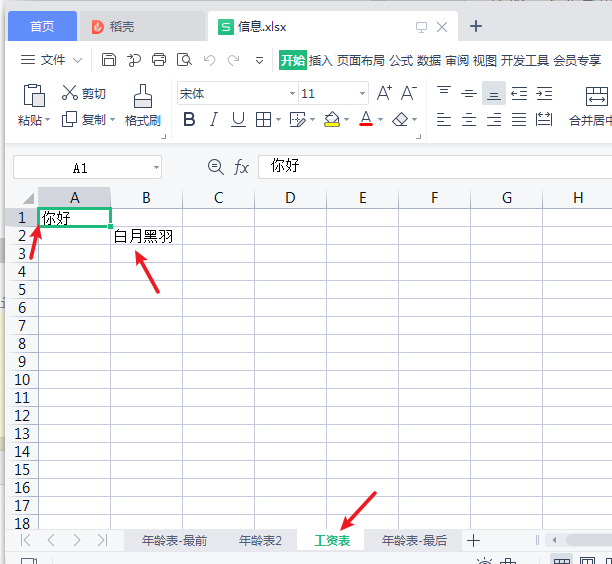
Task: Apply yellow fill color bucket
Action: (x=332, y=119)
